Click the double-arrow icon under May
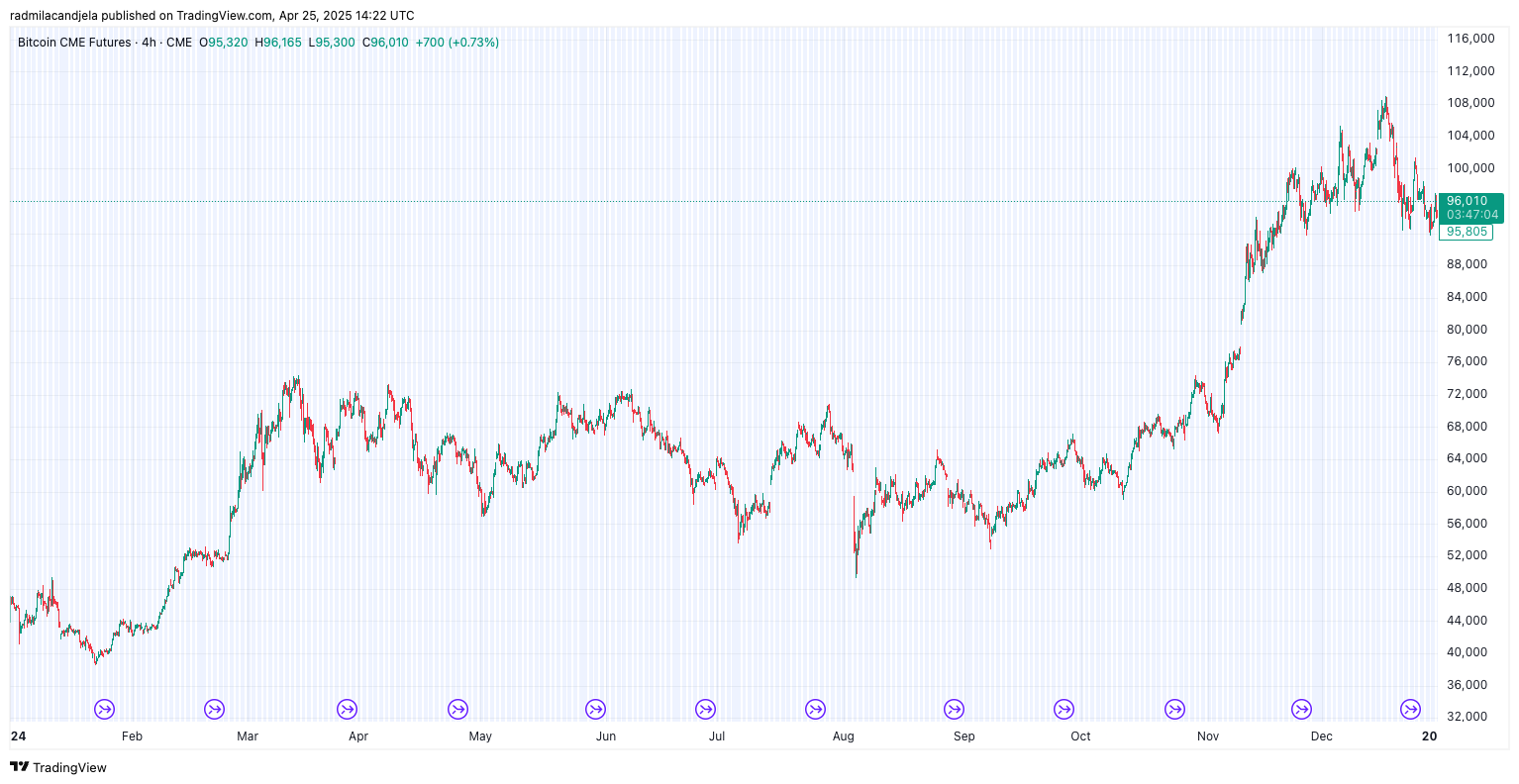The image size is (1519, 784). [x=457, y=709]
